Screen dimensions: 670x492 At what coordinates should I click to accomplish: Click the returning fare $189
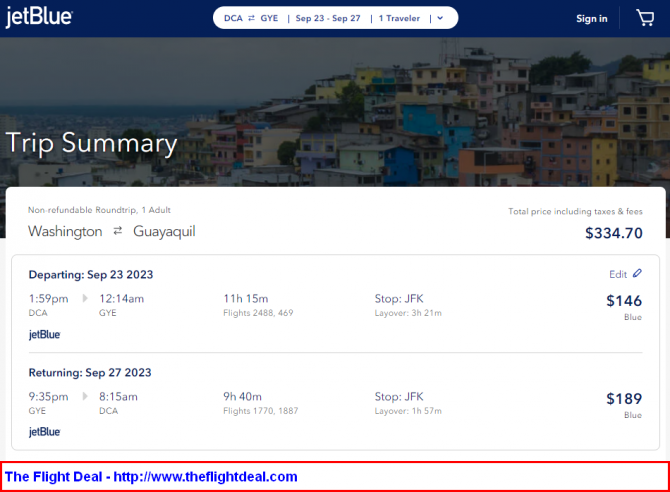(x=624, y=398)
